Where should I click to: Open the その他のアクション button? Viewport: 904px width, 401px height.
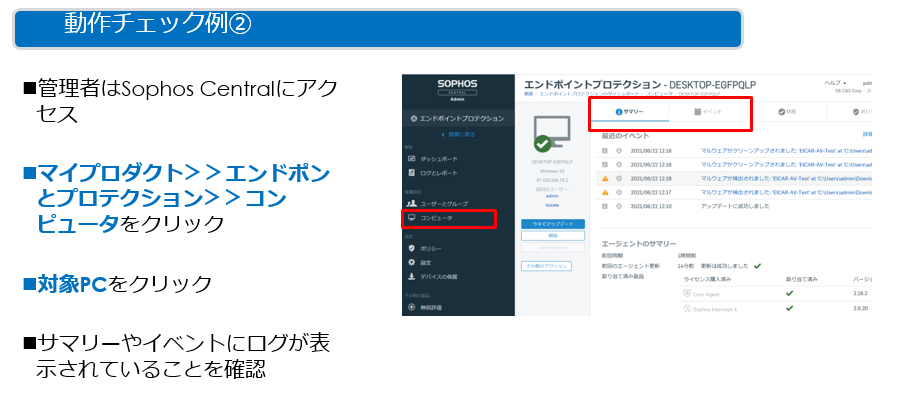coord(546,266)
